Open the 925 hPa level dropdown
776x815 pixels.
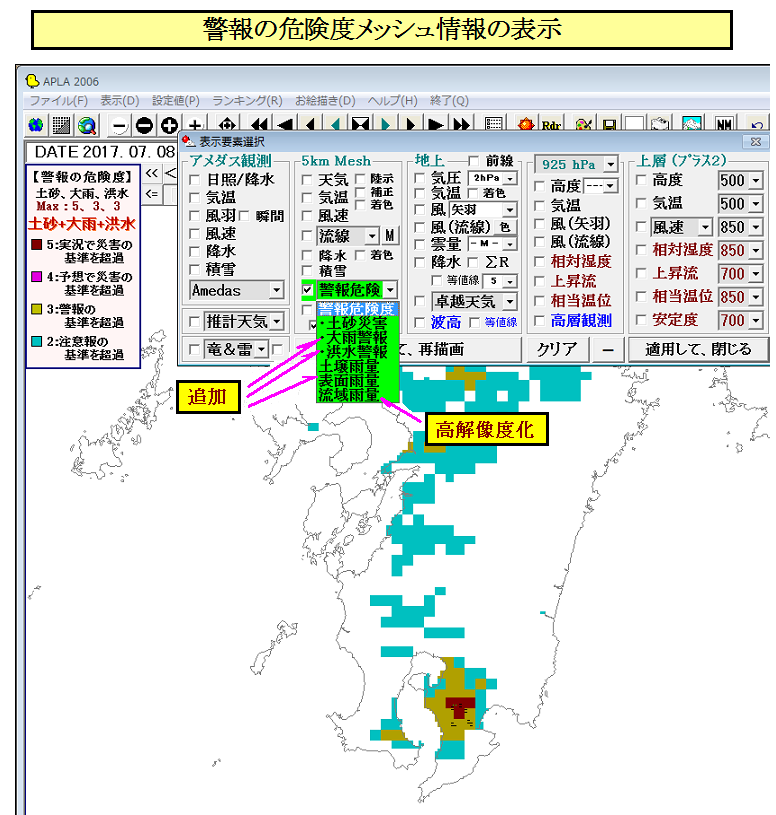(611, 165)
